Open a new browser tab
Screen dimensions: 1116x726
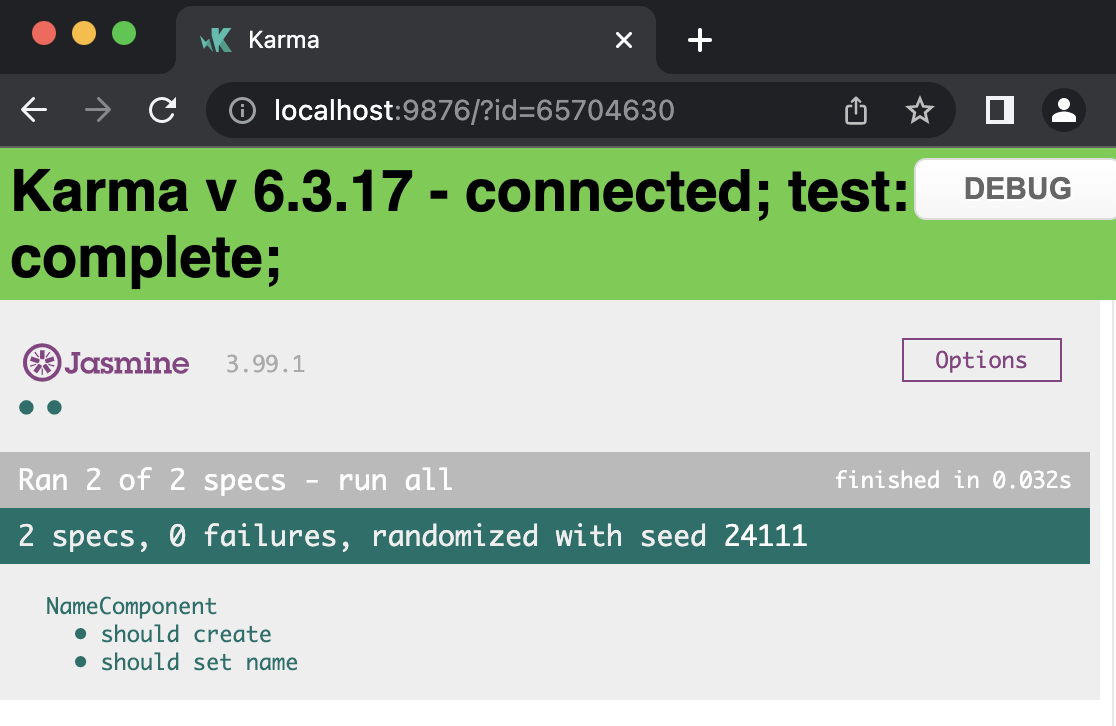(700, 40)
